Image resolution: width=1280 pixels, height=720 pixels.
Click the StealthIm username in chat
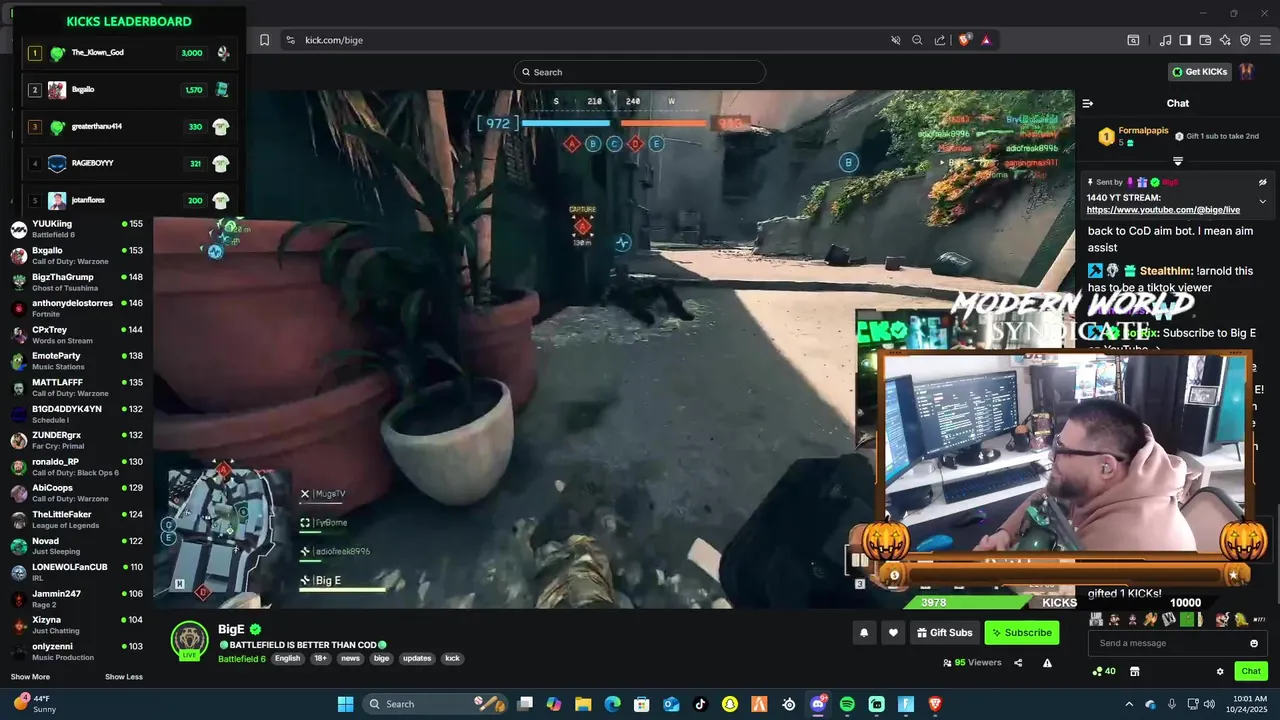tap(1166, 271)
